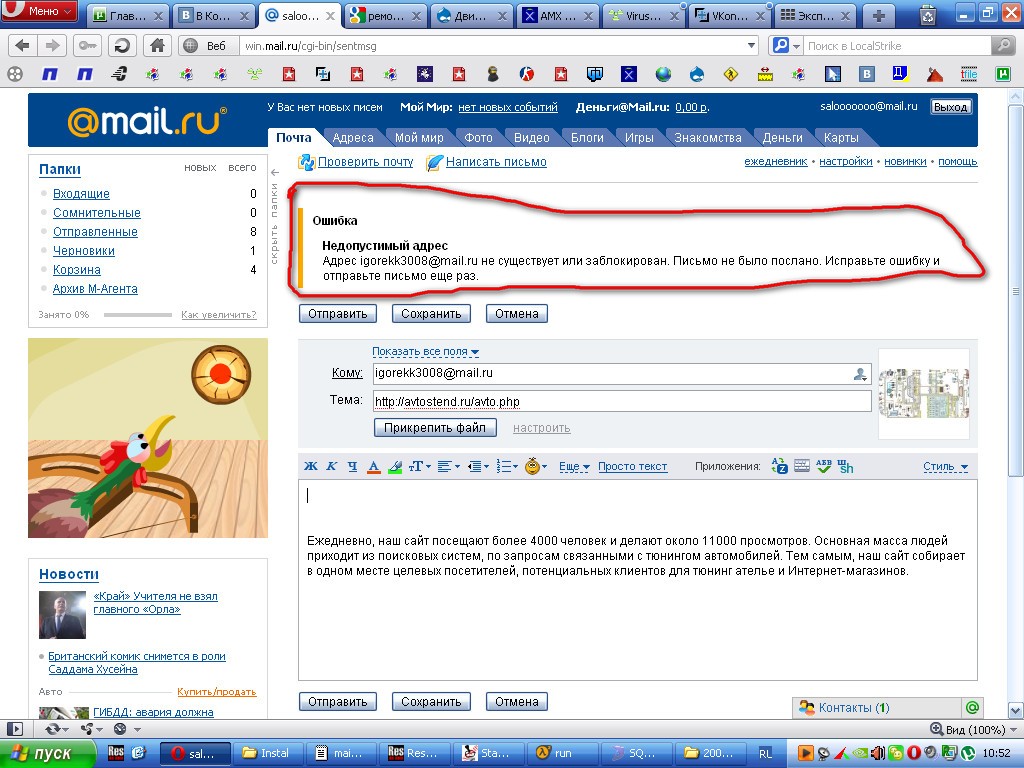Click browser Reload button
Viewport: 1024px width, 768px height.
122,46
